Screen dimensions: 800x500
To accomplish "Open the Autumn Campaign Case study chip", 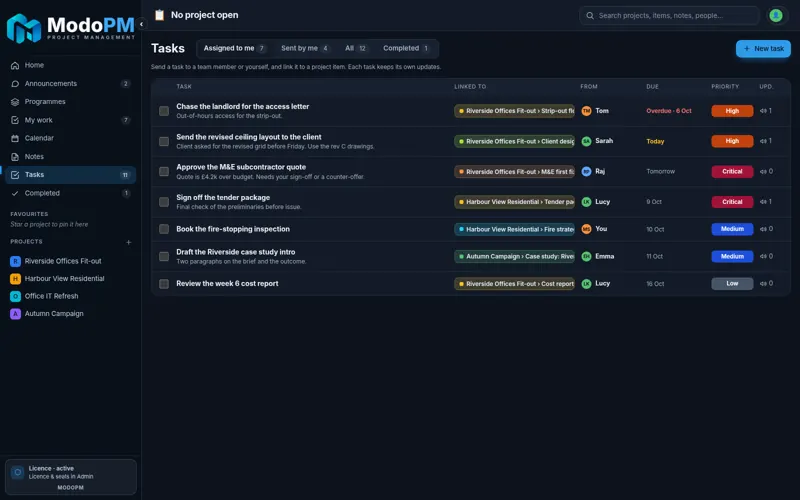I will point(514,257).
